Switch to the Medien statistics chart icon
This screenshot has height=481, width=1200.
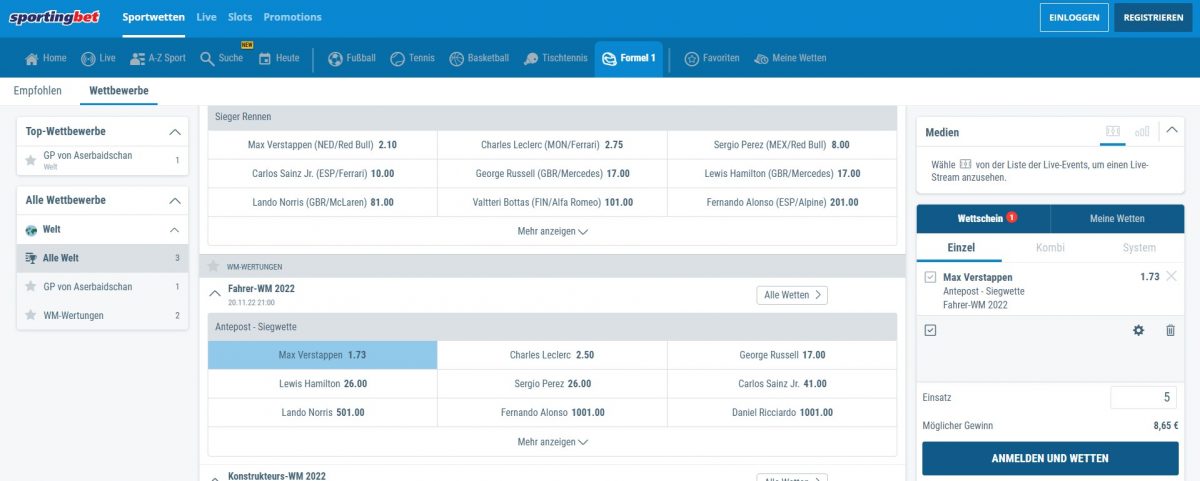pyautogui.click(x=1142, y=131)
